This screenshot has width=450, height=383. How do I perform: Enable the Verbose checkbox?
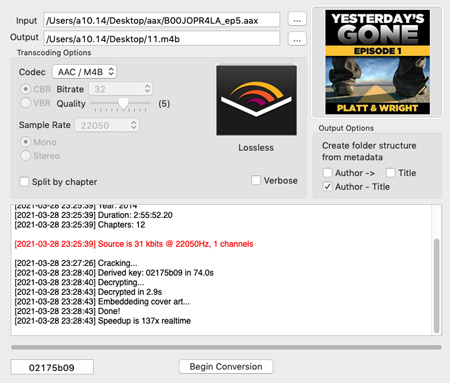256,180
